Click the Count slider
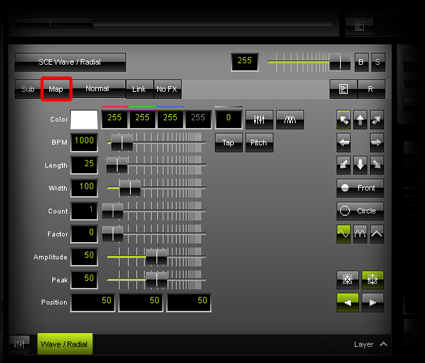425x363 pixels. (x=154, y=211)
